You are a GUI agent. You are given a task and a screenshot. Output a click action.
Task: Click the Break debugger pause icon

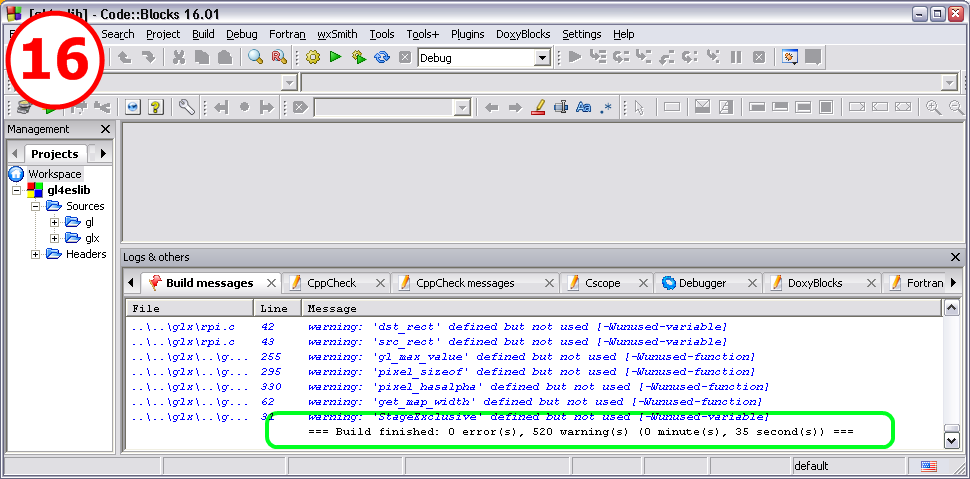(736, 58)
